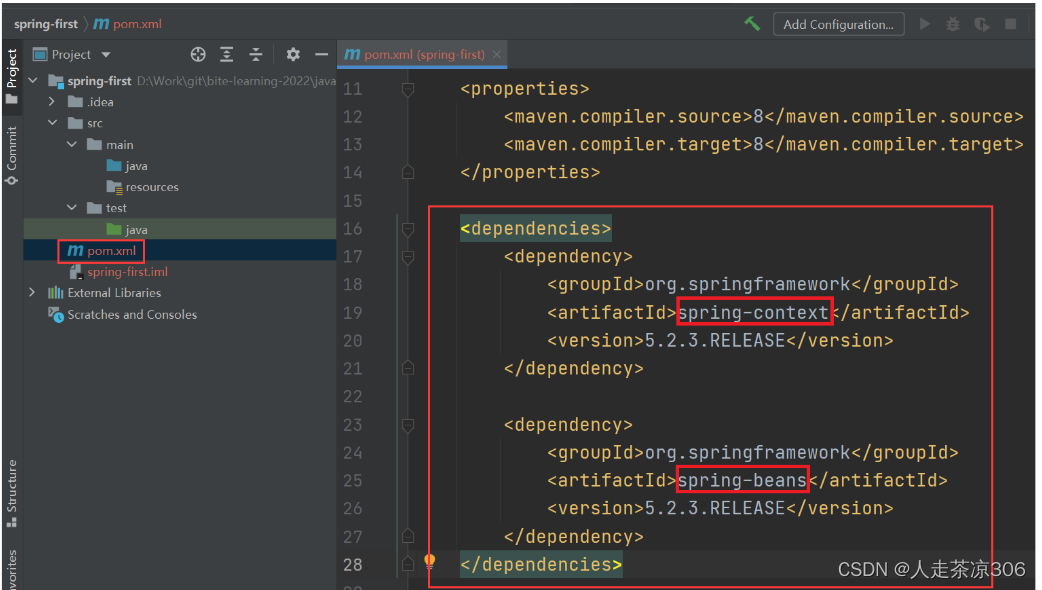Fold the second dependency at line 23
This screenshot has width=1042, height=590.
click(408, 425)
